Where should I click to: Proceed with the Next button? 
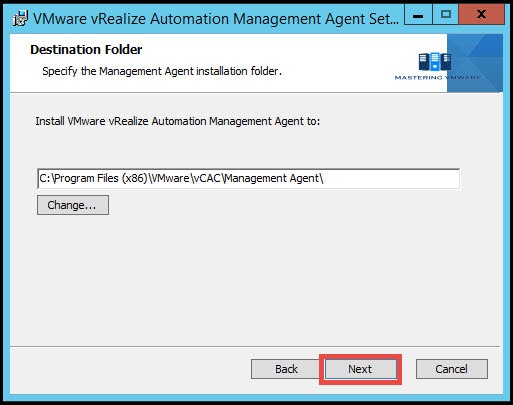pos(360,369)
